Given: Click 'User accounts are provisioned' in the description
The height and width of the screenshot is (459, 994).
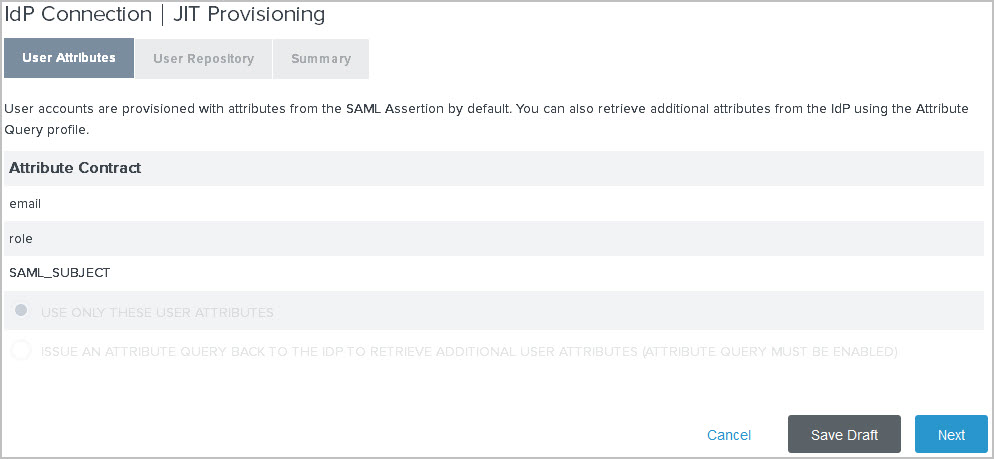Looking at the screenshot, I should click(x=98, y=109).
